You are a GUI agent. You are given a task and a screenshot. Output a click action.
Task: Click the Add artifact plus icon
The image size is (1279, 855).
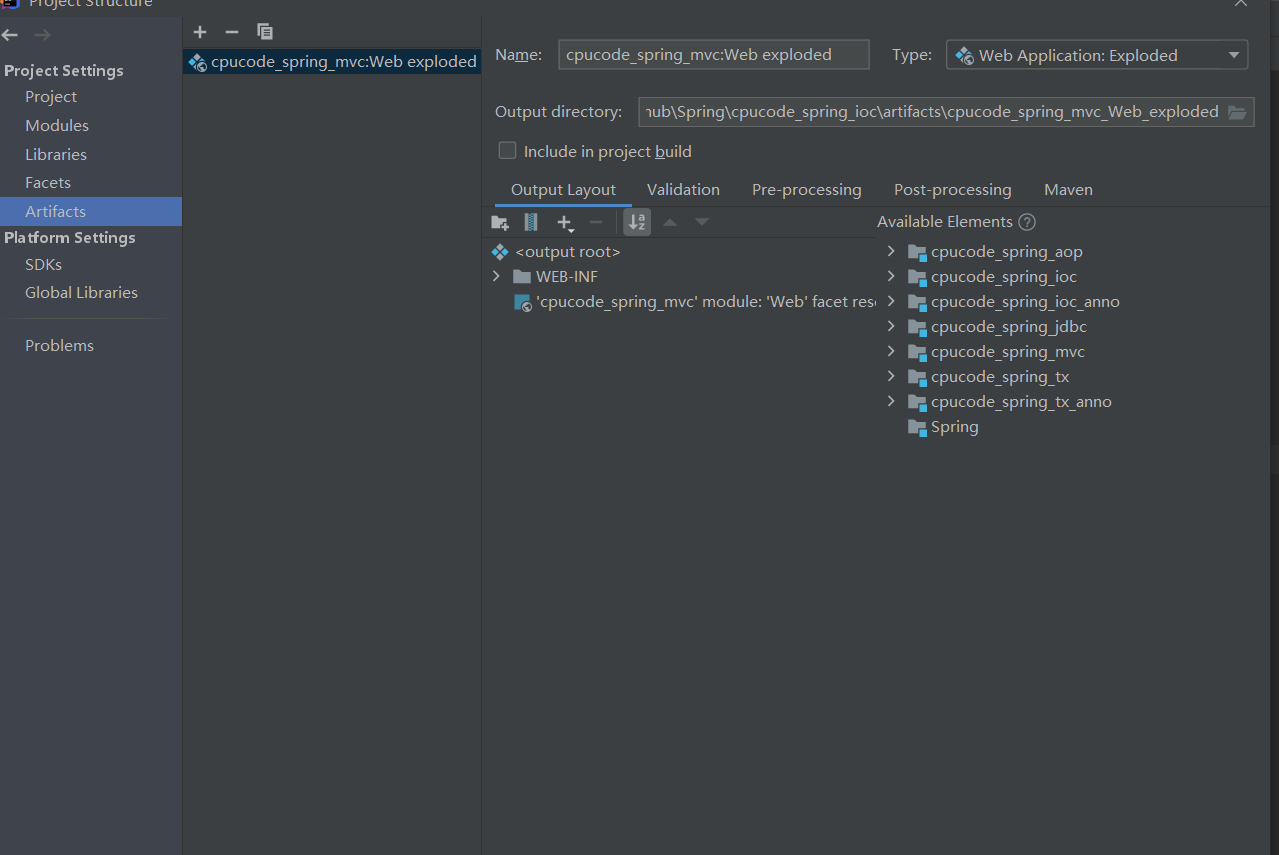tap(200, 32)
